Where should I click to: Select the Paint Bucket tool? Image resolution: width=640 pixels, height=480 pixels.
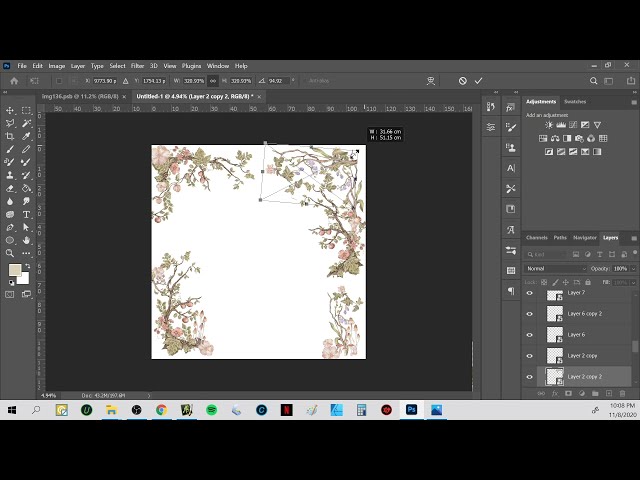click(x=26, y=189)
